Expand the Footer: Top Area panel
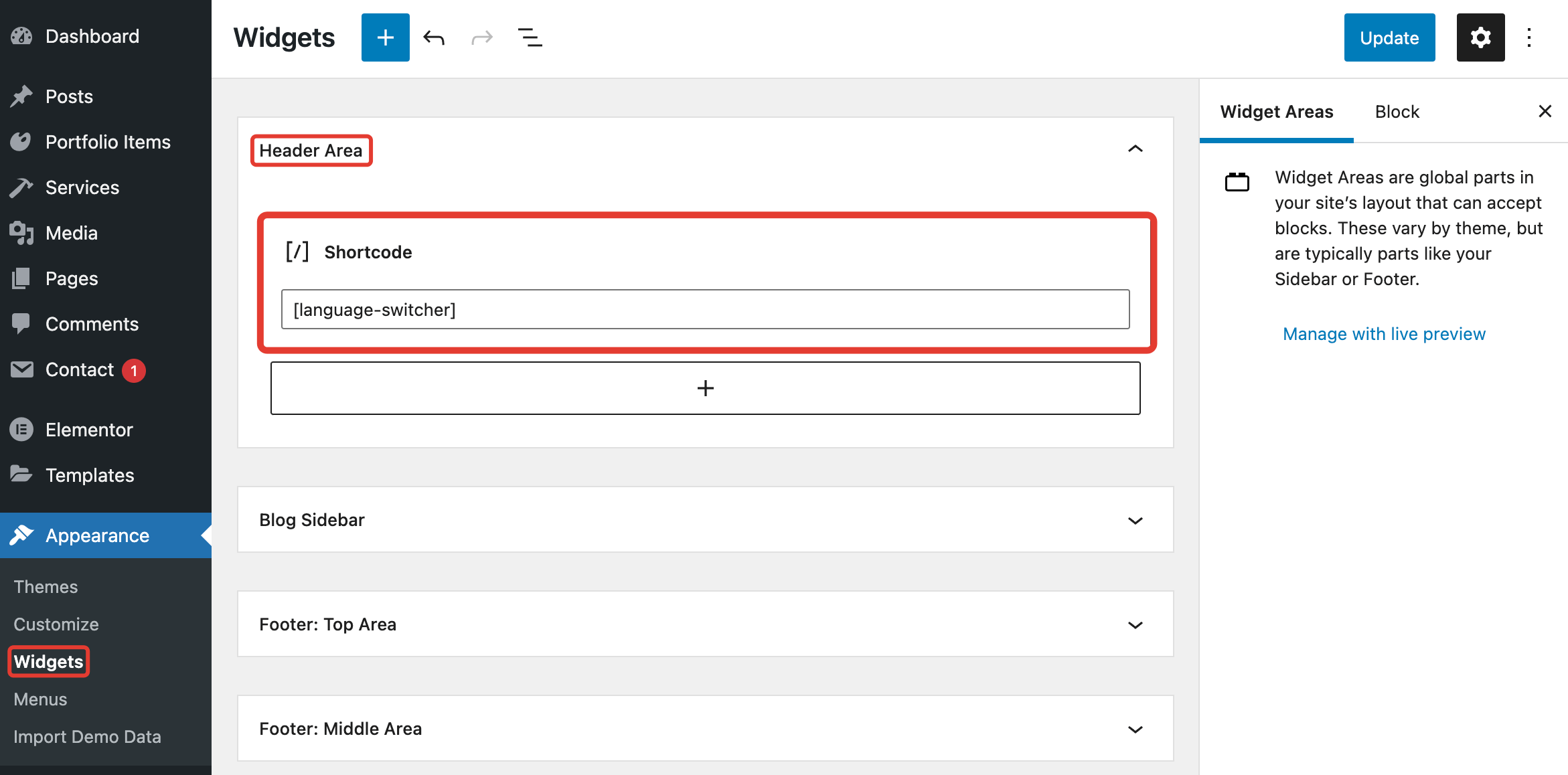 (1135, 624)
